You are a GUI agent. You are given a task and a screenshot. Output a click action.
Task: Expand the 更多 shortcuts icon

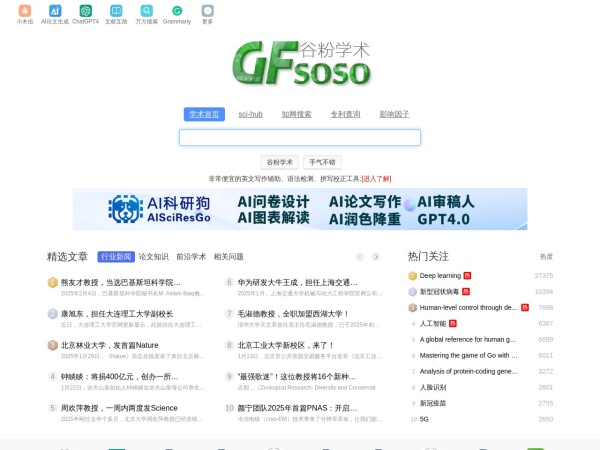point(207,11)
